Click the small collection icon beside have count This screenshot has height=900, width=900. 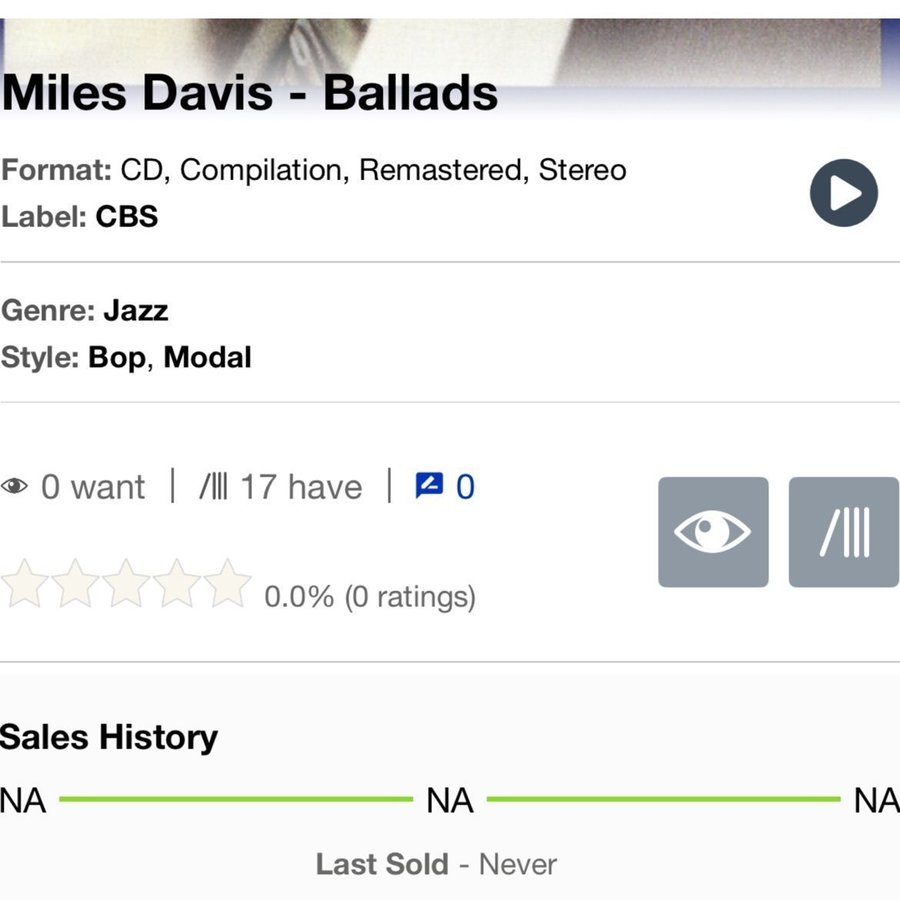[x=213, y=487]
